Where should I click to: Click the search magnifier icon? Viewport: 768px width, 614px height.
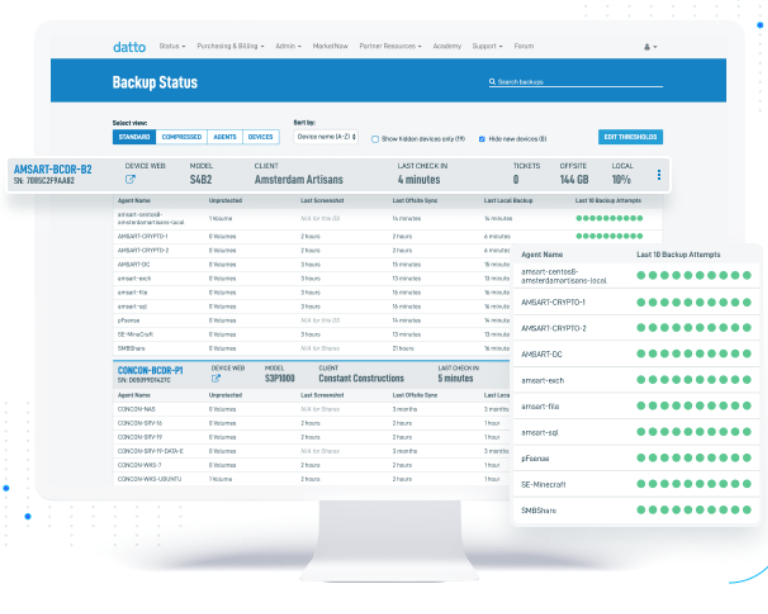(x=492, y=82)
